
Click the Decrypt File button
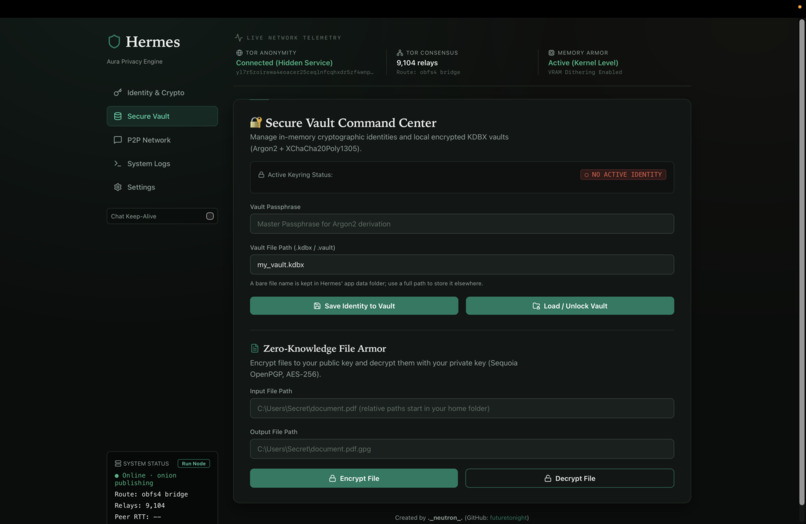coord(570,478)
